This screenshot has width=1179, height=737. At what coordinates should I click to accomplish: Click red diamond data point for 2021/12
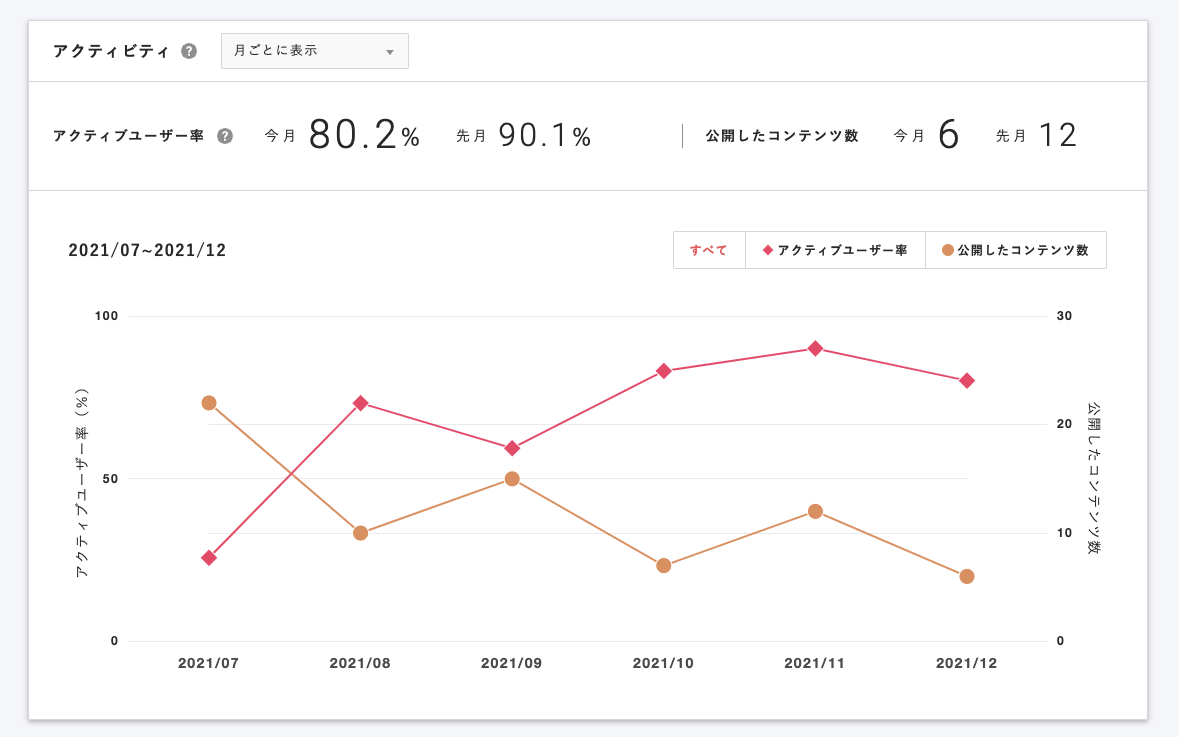967,381
